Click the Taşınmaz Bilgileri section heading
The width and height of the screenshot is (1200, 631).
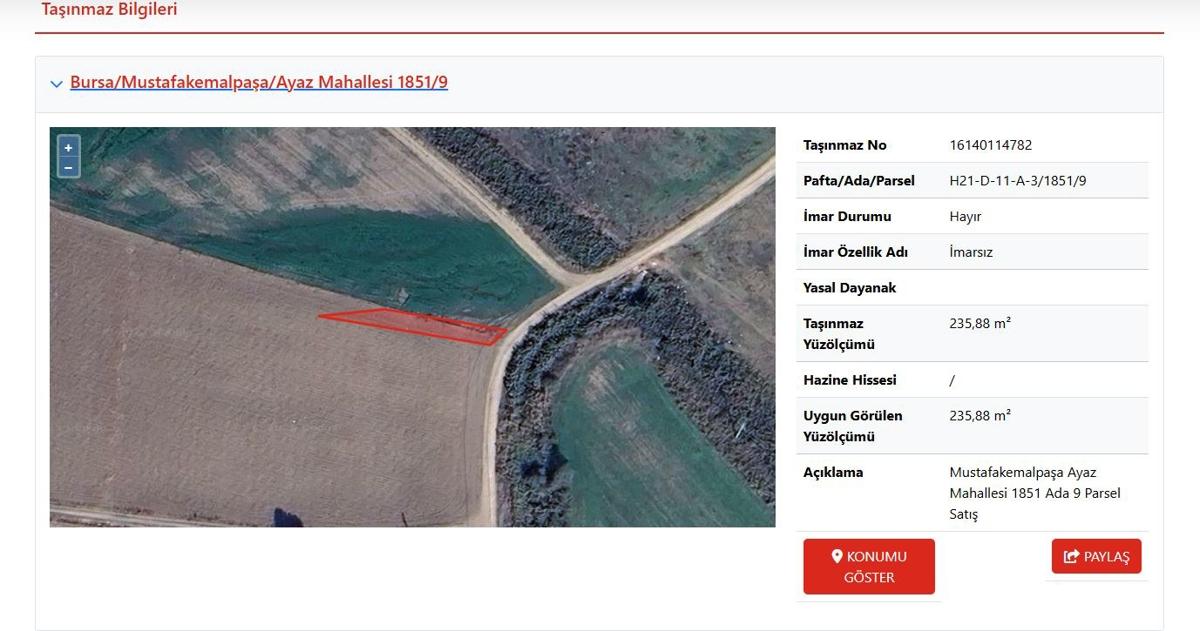point(109,10)
